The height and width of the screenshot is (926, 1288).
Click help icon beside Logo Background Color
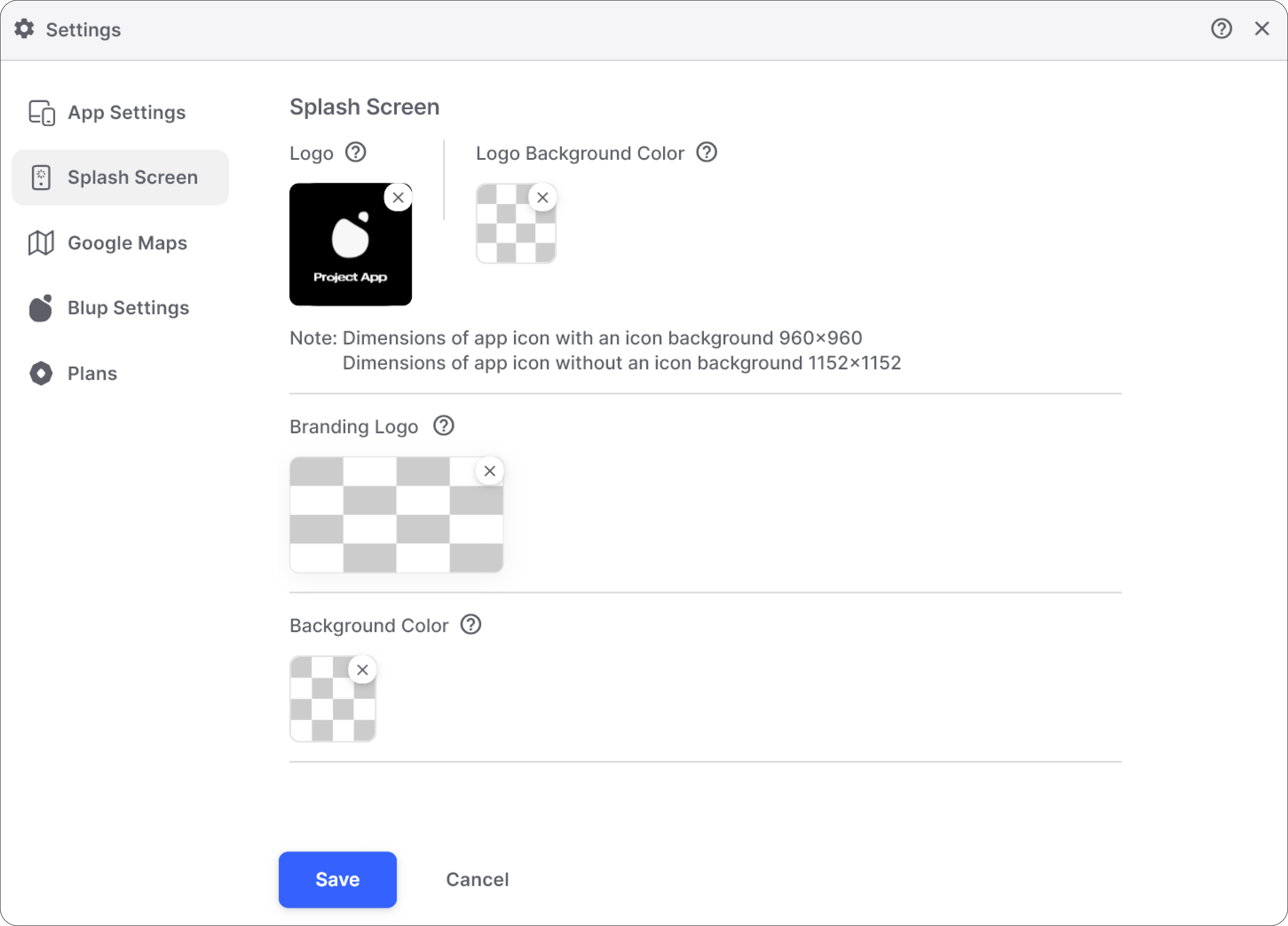pyautogui.click(x=707, y=152)
